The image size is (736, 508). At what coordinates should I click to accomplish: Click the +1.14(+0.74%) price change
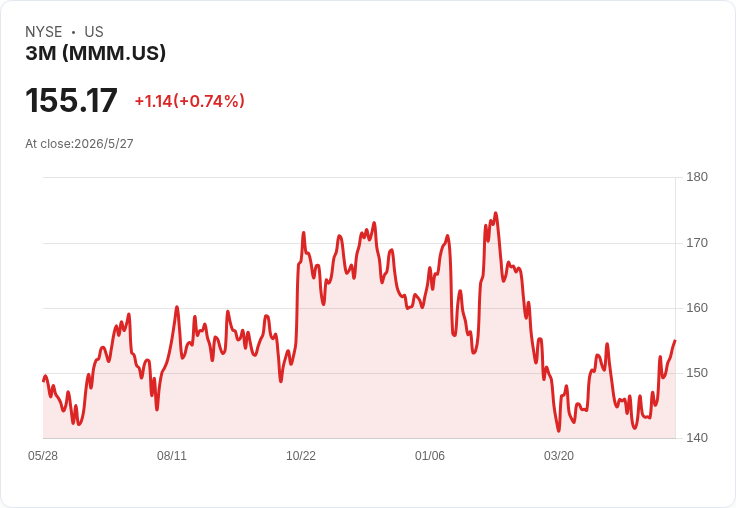(x=190, y=101)
